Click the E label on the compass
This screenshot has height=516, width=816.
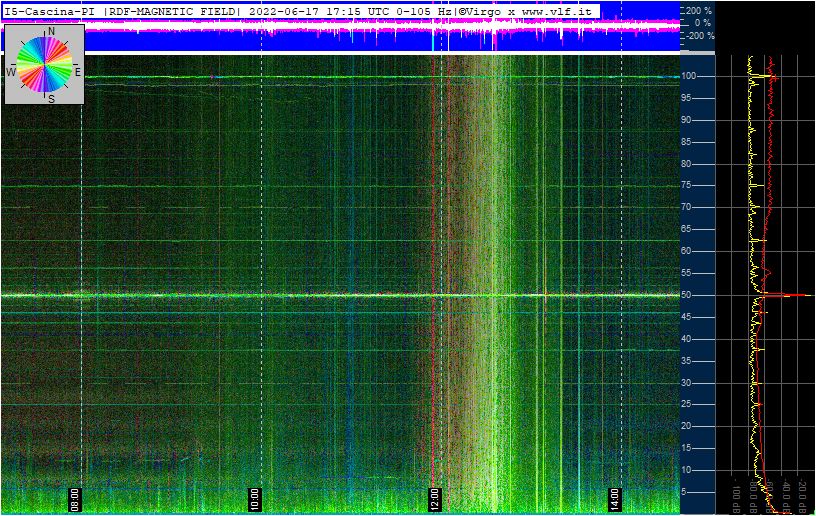pyautogui.click(x=78, y=73)
